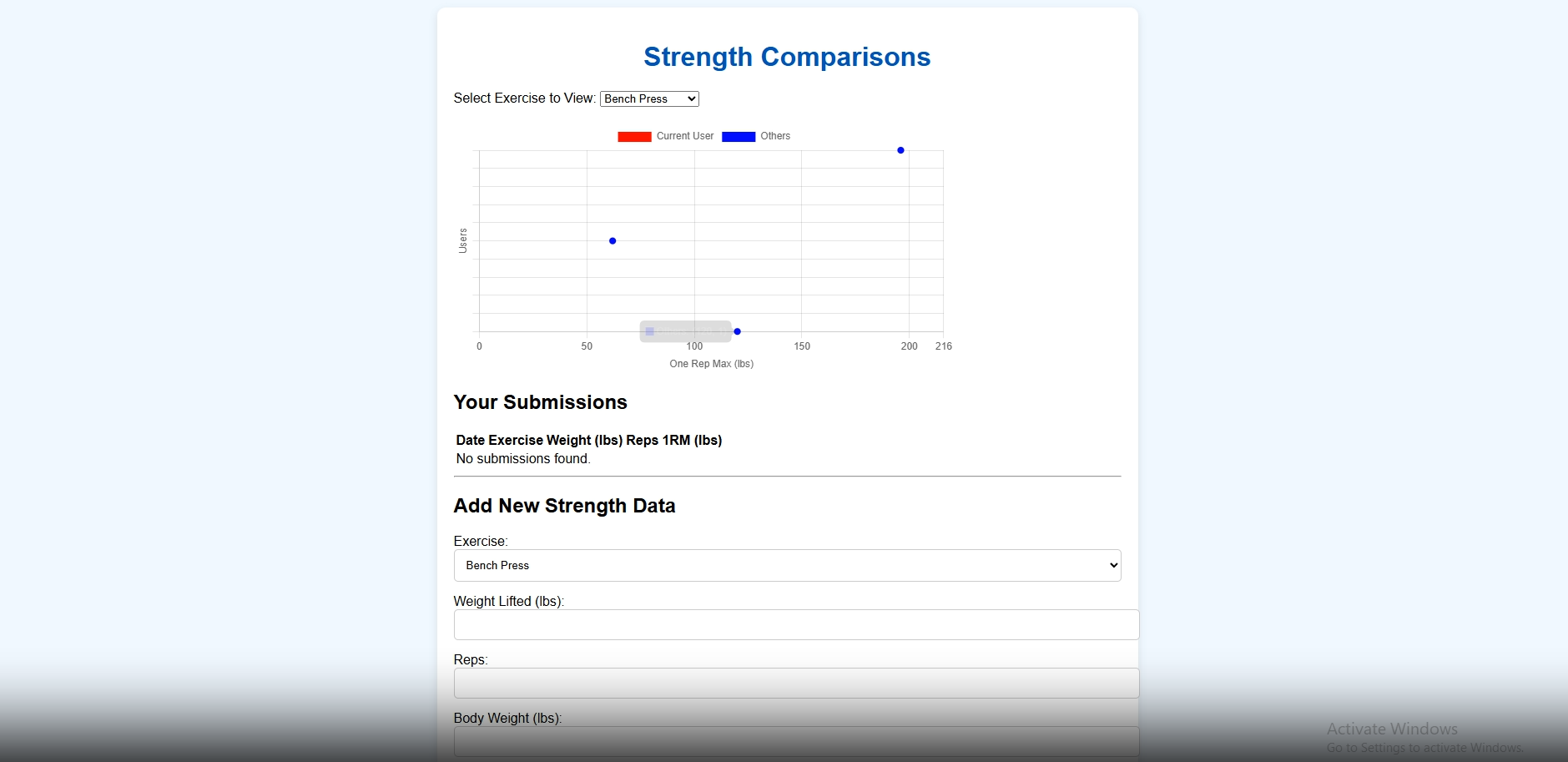
Task: Click the One Rep Max (lbs) axis label
Action: pyautogui.click(x=711, y=364)
